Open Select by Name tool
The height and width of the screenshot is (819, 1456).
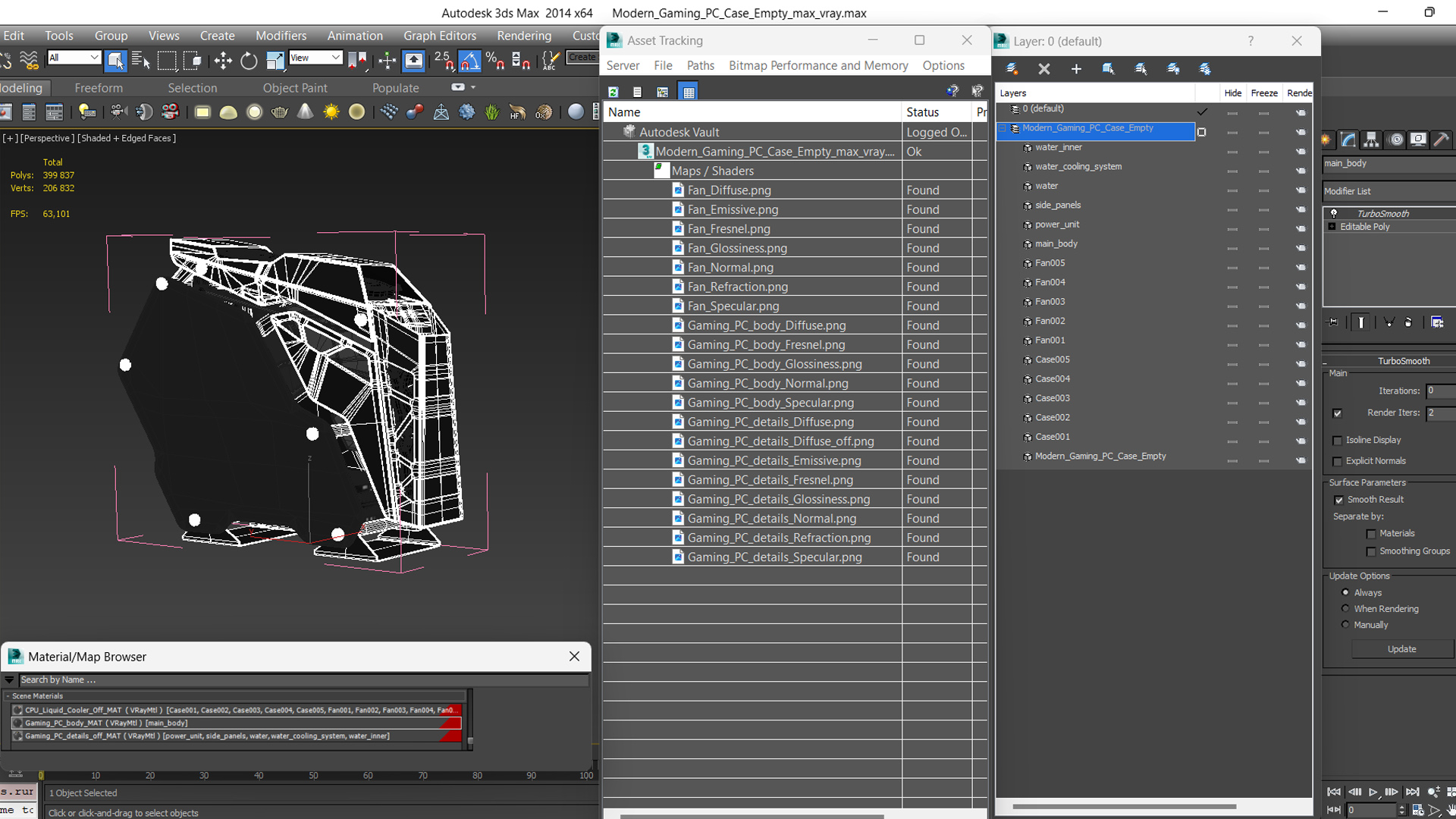click(x=140, y=60)
